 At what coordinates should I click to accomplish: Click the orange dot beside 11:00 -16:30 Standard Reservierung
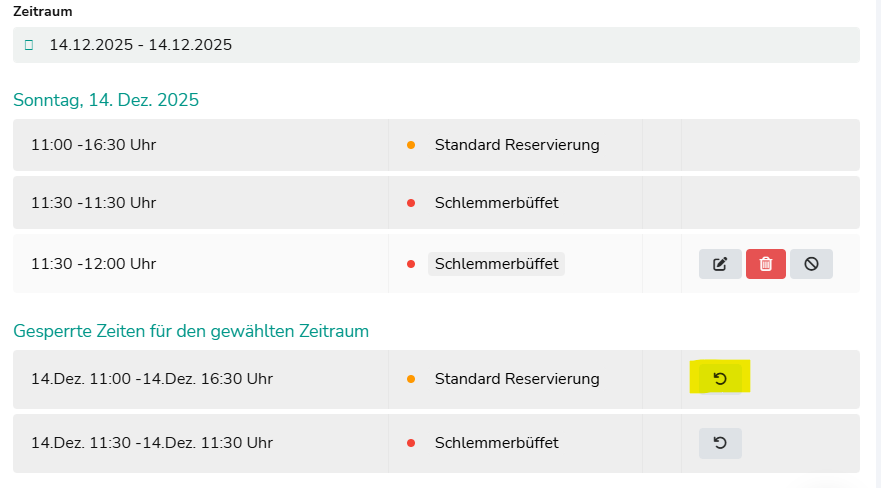coord(411,145)
